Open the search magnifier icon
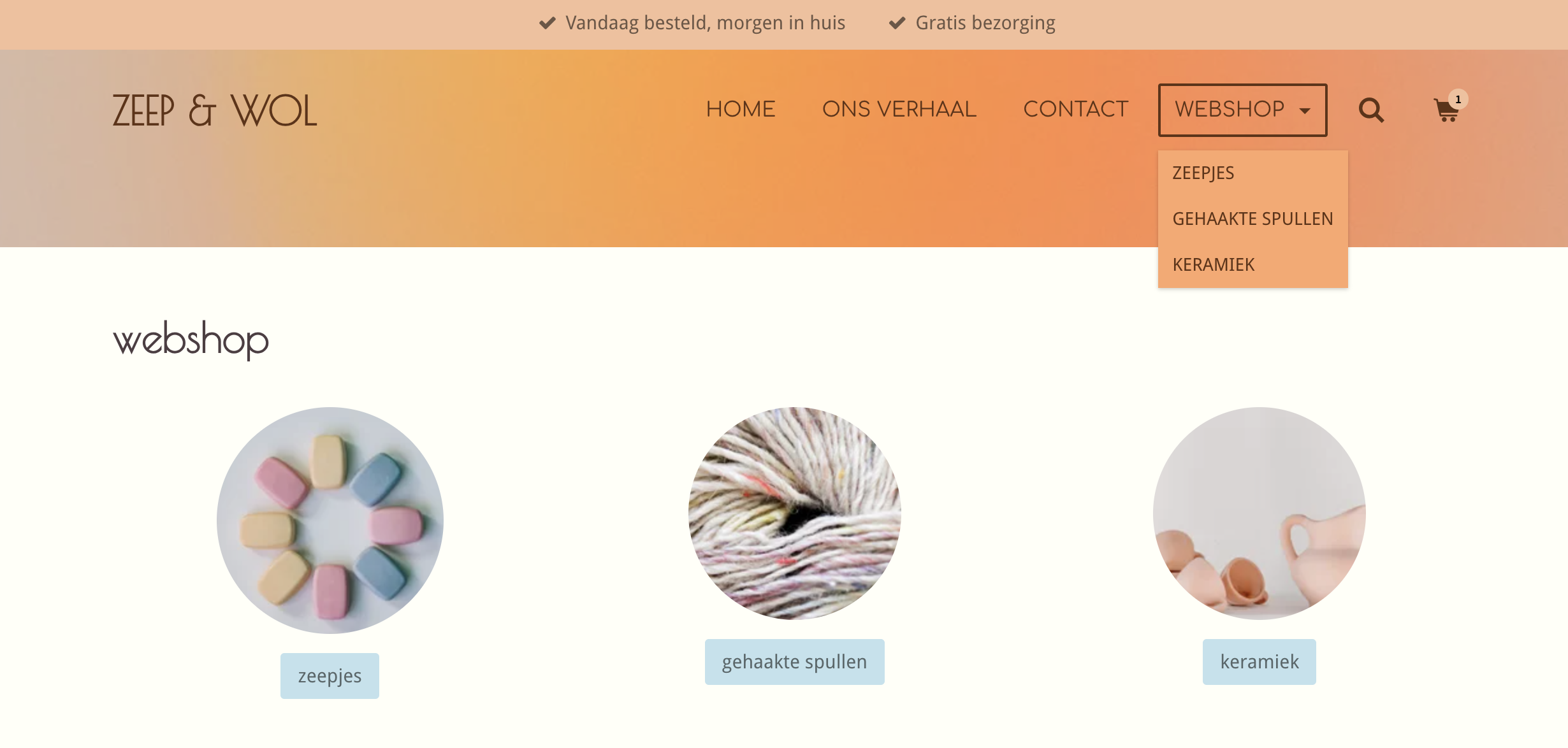The image size is (1568, 748). coord(1371,110)
